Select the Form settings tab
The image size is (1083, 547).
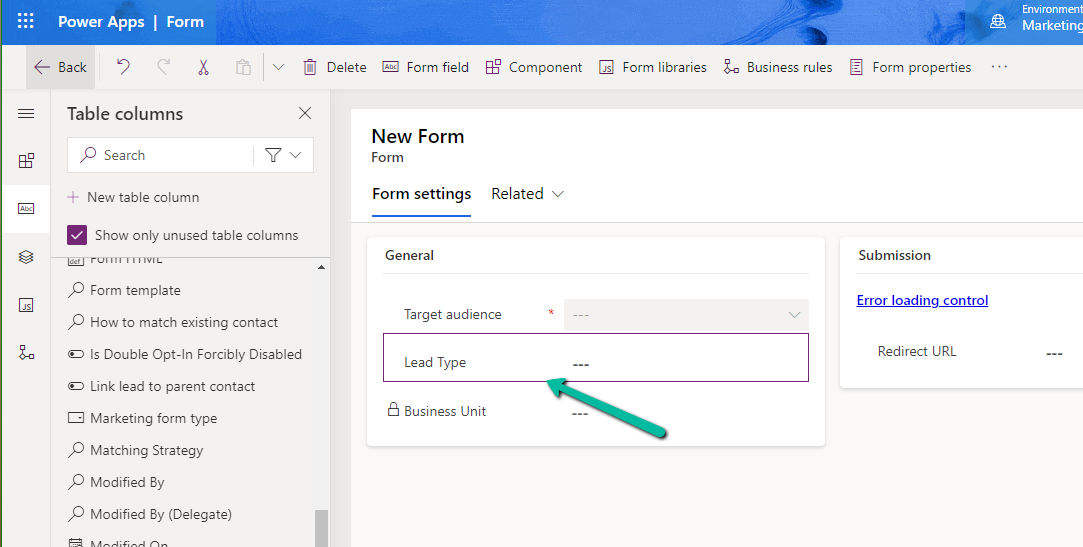click(x=421, y=194)
